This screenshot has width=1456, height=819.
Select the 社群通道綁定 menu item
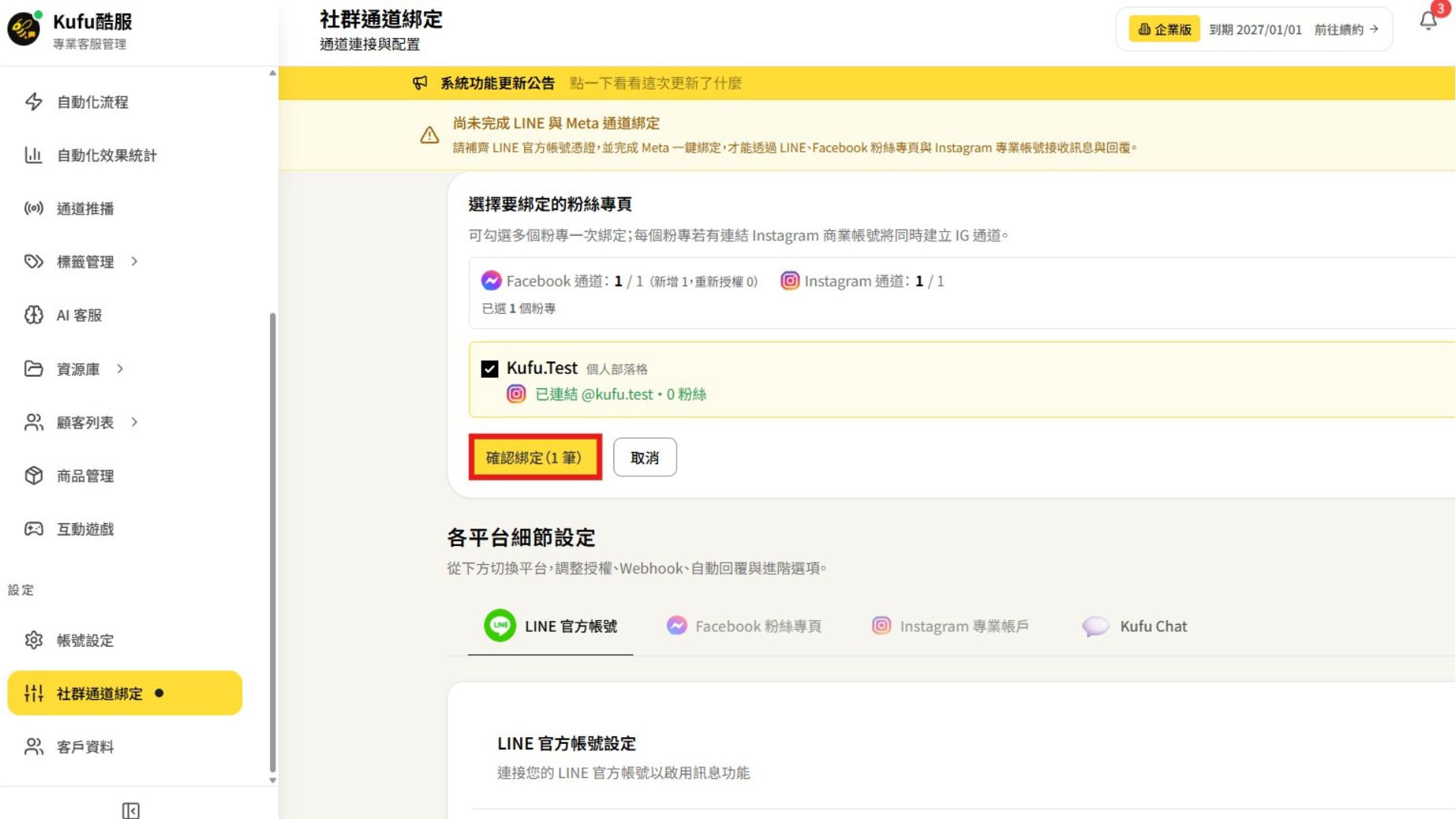125,693
